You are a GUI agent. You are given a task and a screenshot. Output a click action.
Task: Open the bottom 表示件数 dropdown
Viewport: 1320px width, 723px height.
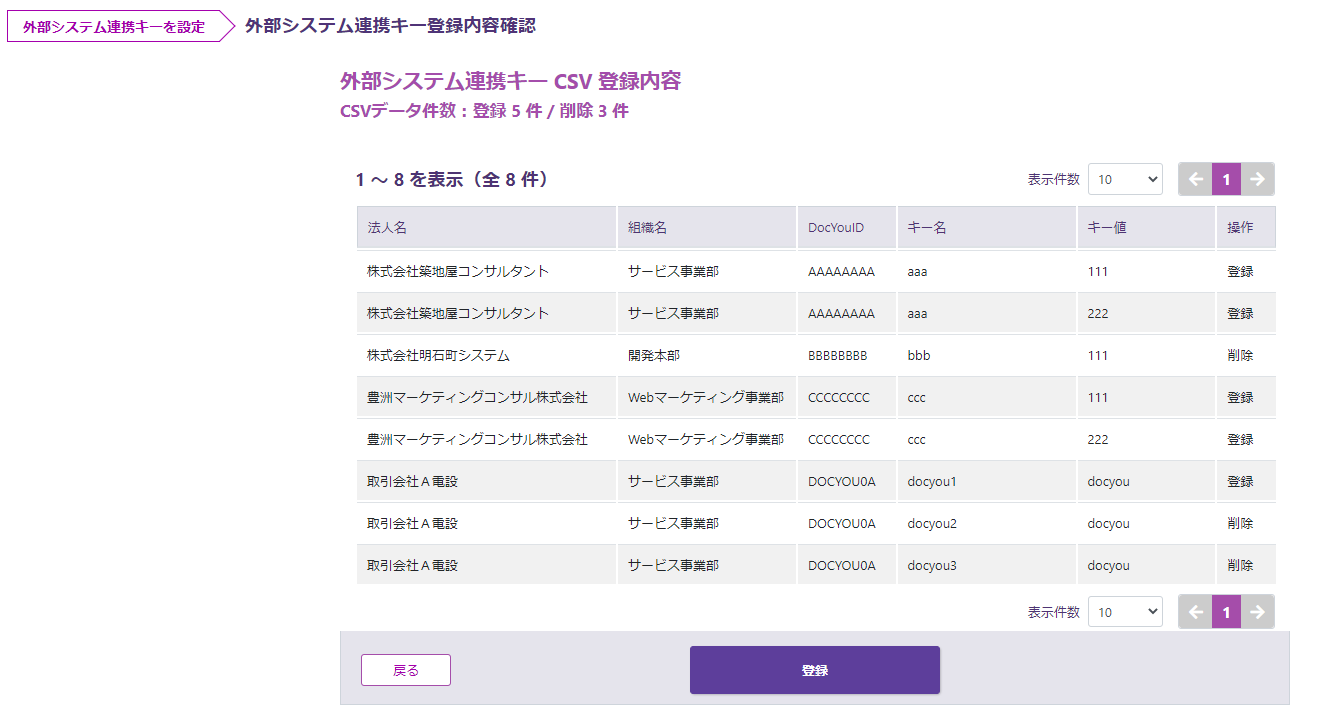pyautogui.click(x=1125, y=612)
